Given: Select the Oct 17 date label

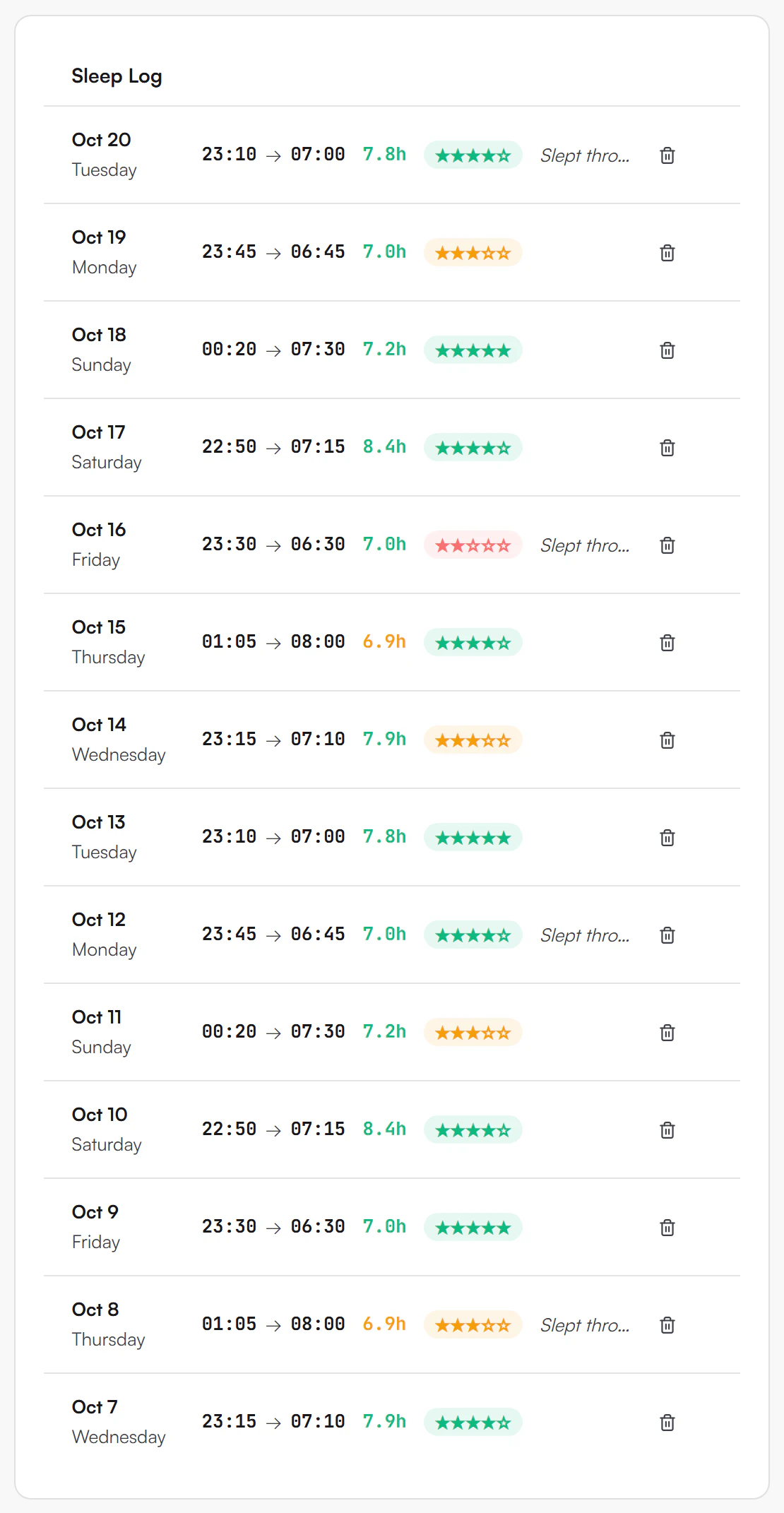Looking at the screenshot, I should (98, 432).
